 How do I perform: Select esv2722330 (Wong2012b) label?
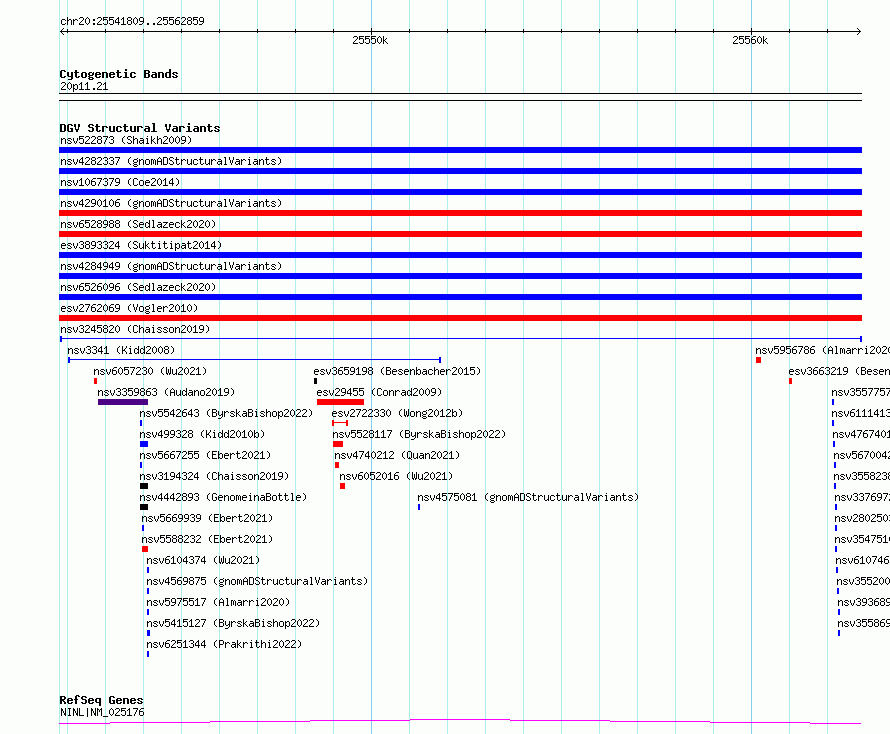pos(397,413)
